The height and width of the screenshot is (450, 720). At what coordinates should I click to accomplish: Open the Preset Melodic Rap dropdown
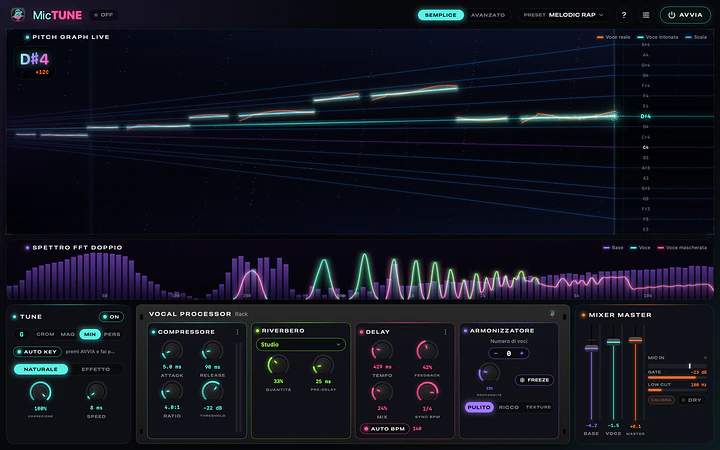pos(564,15)
